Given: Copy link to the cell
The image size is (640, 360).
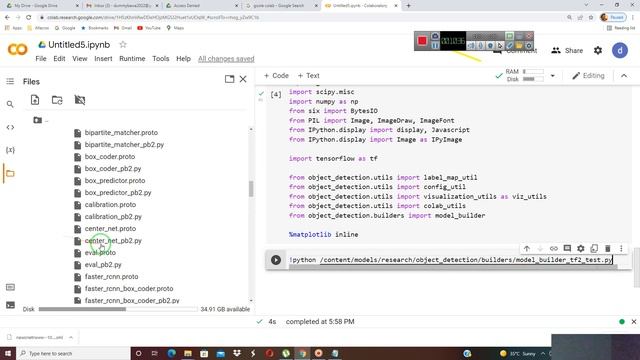Looking at the screenshot, I should click(553, 249).
